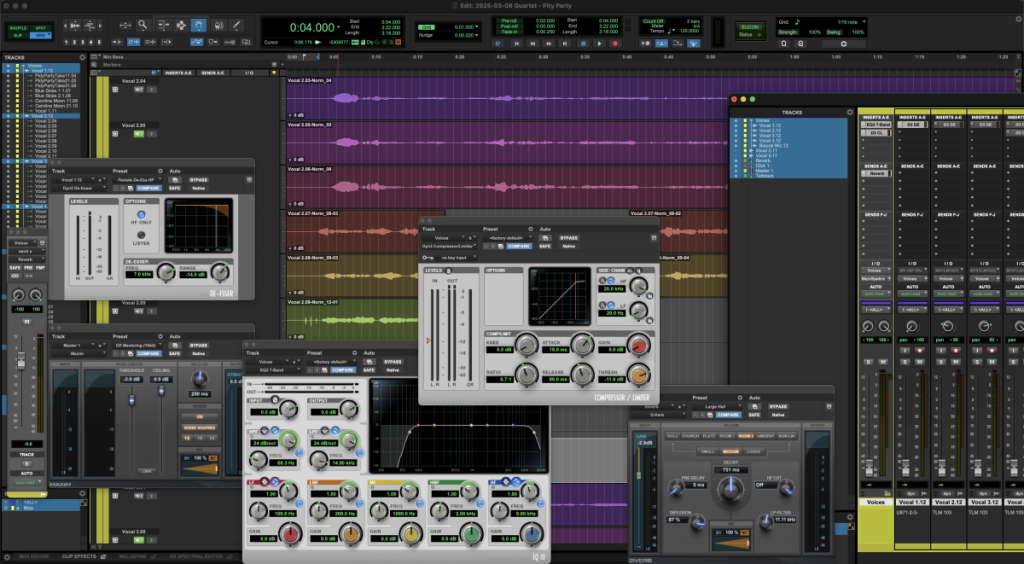Pick the Pencil tool
This screenshot has width=1024, height=564.
236,25
